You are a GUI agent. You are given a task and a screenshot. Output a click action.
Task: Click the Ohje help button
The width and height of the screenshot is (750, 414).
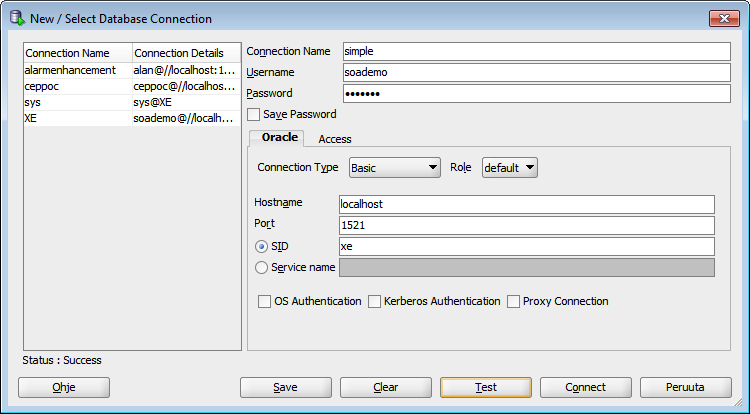(x=64, y=387)
